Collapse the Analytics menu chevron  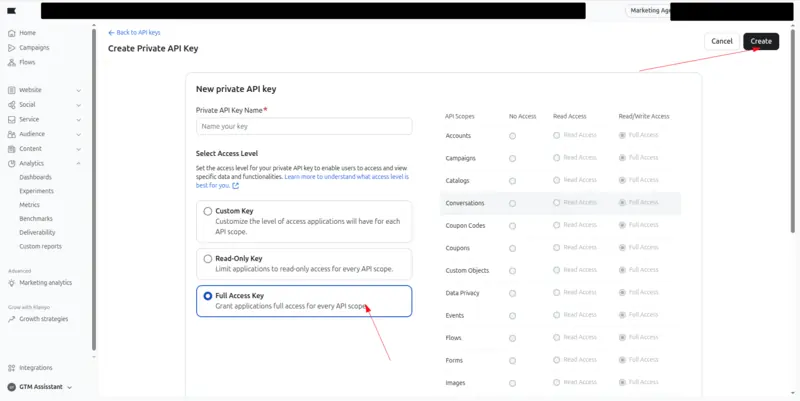[x=79, y=164]
